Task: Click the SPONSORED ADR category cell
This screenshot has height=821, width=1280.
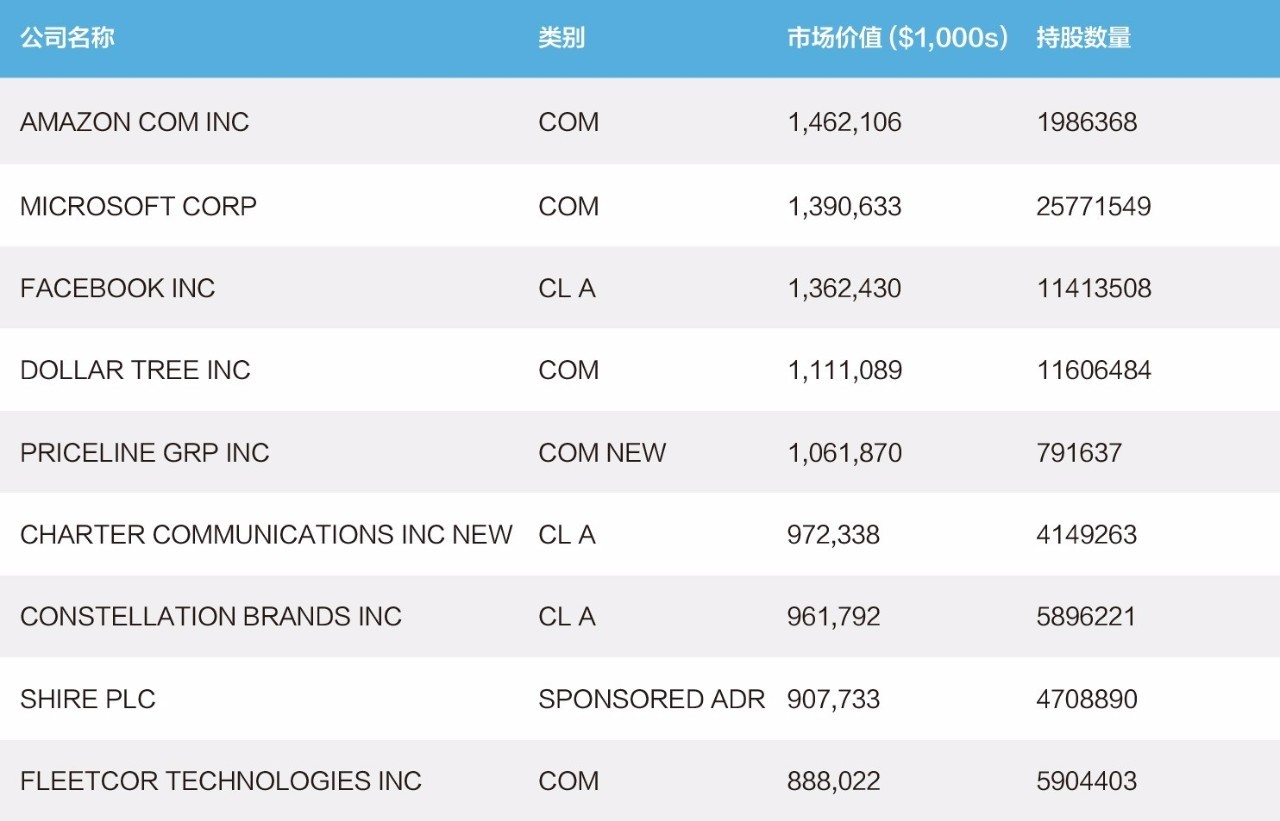Action: click(x=651, y=699)
